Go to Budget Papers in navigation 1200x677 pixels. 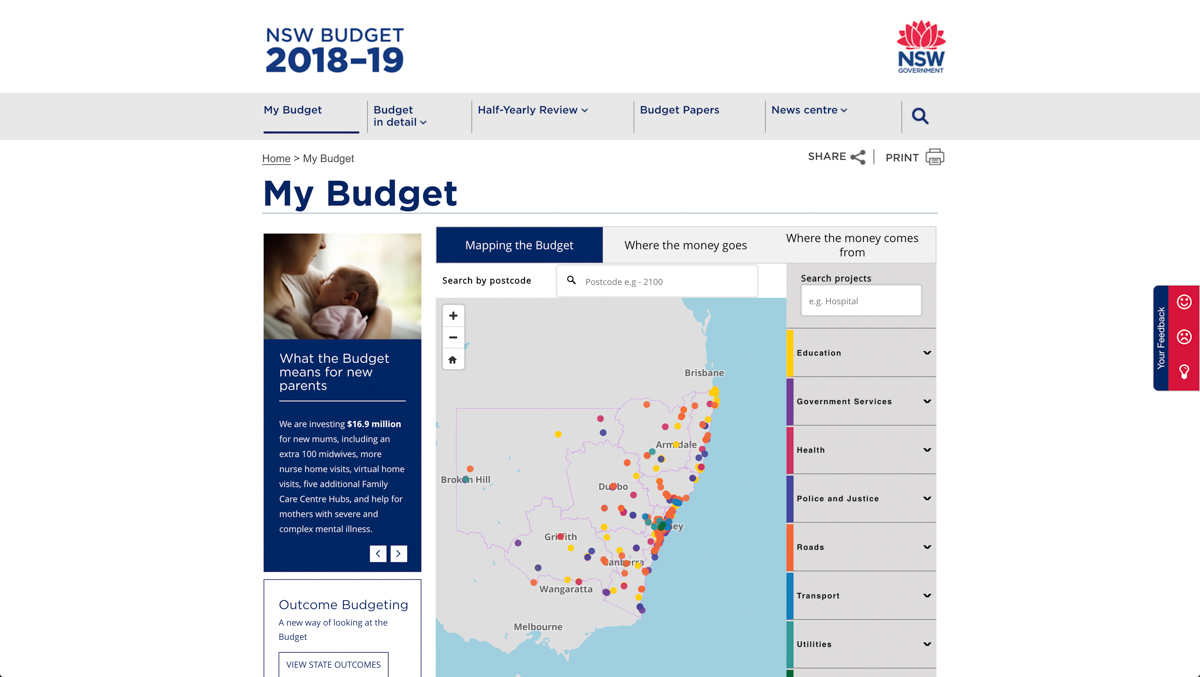pyautogui.click(x=680, y=110)
